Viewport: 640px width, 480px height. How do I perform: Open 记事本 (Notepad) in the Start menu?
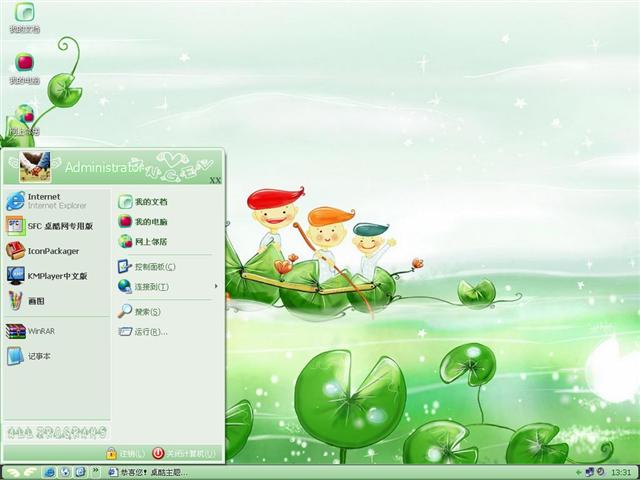pyautogui.click(x=56, y=356)
